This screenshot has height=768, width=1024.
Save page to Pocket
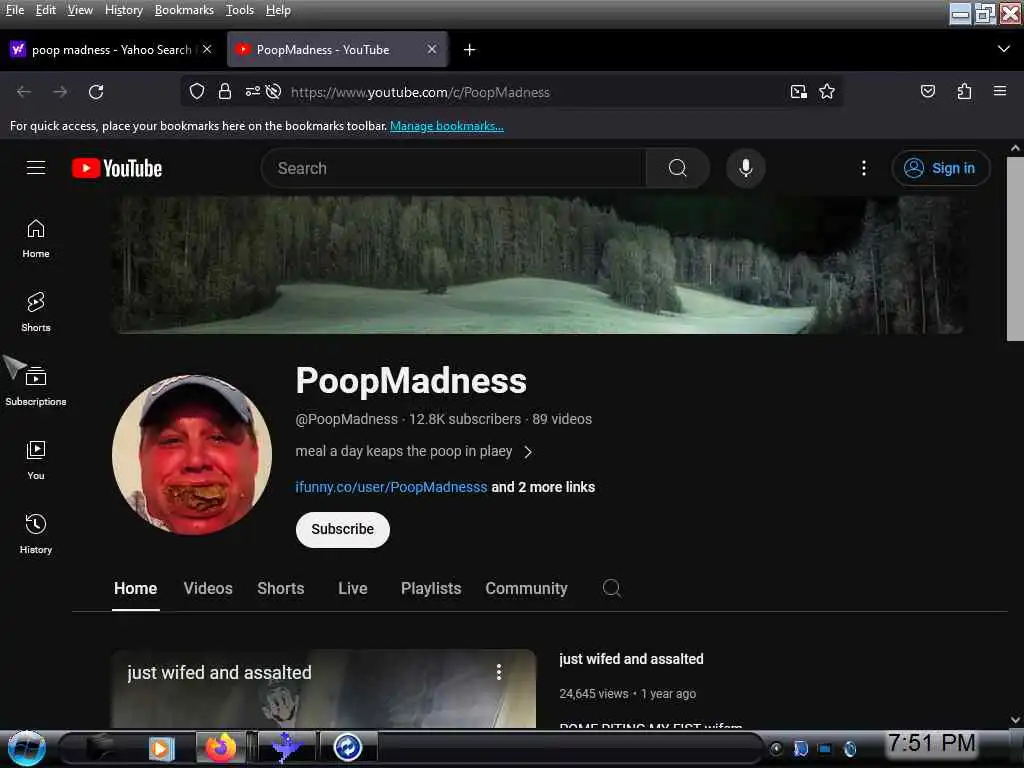coord(927,91)
